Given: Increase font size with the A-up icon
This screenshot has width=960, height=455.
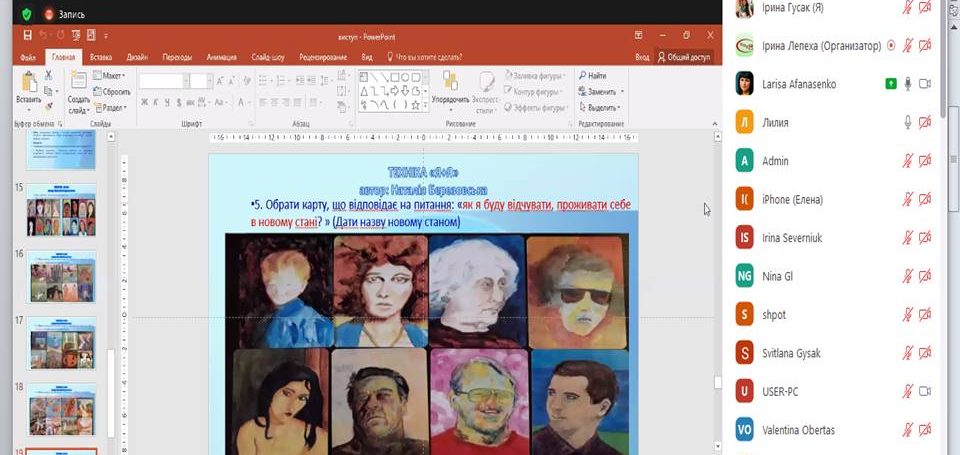Looking at the screenshot, I should tap(220, 81).
